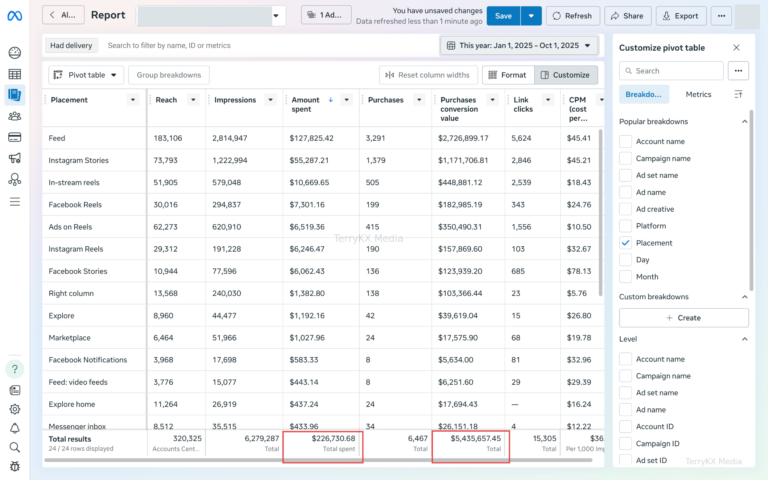Viewport: 768px width, 480px height.
Task: Open the more options beside panel search
Action: click(738, 71)
